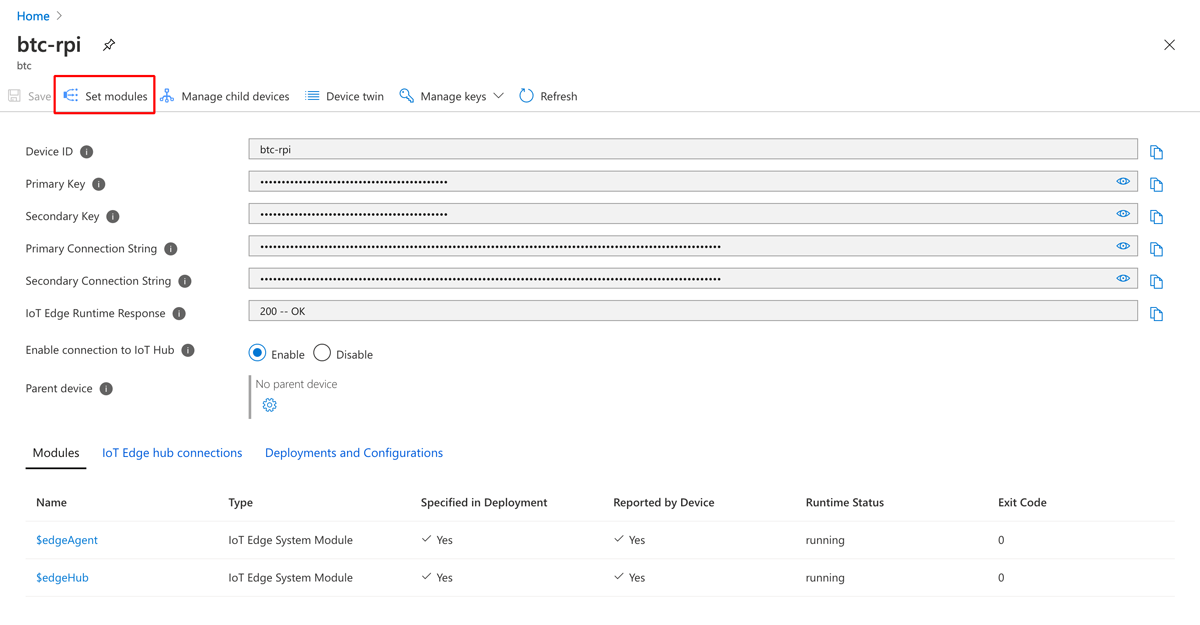Copy the Secondary Connection String
The image size is (1200, 625).
tap(1156, 281)
